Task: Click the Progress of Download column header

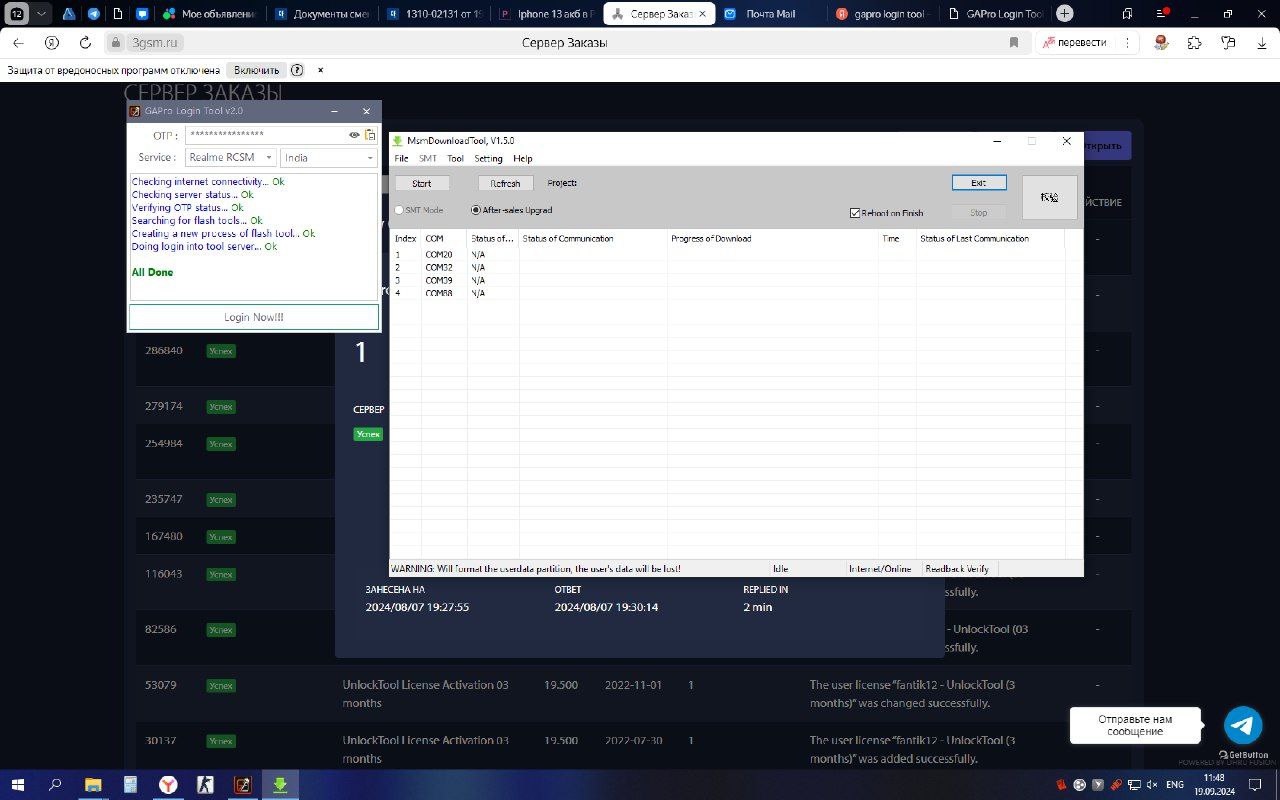Action: click(773, 239)
